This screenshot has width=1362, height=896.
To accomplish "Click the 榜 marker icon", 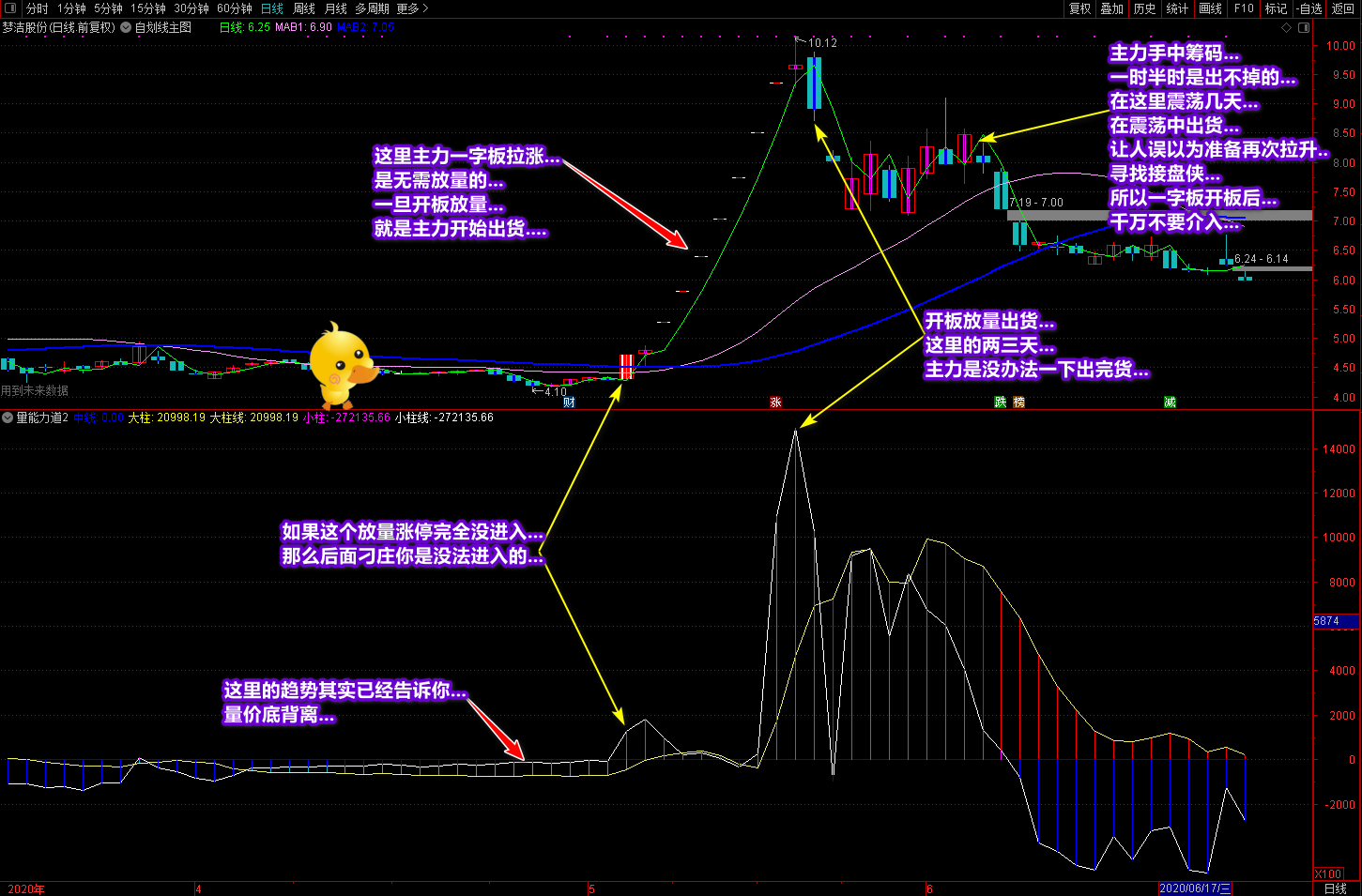I will [1019, 402].
